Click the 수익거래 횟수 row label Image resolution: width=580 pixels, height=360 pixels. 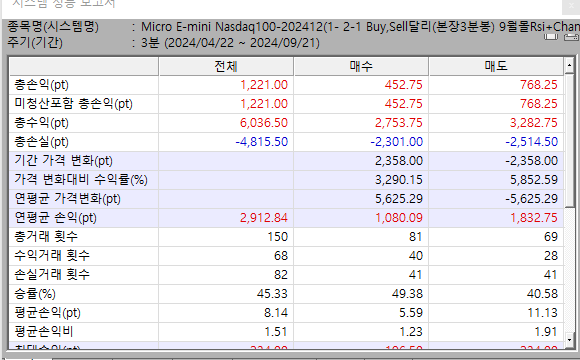pos(52,255)
